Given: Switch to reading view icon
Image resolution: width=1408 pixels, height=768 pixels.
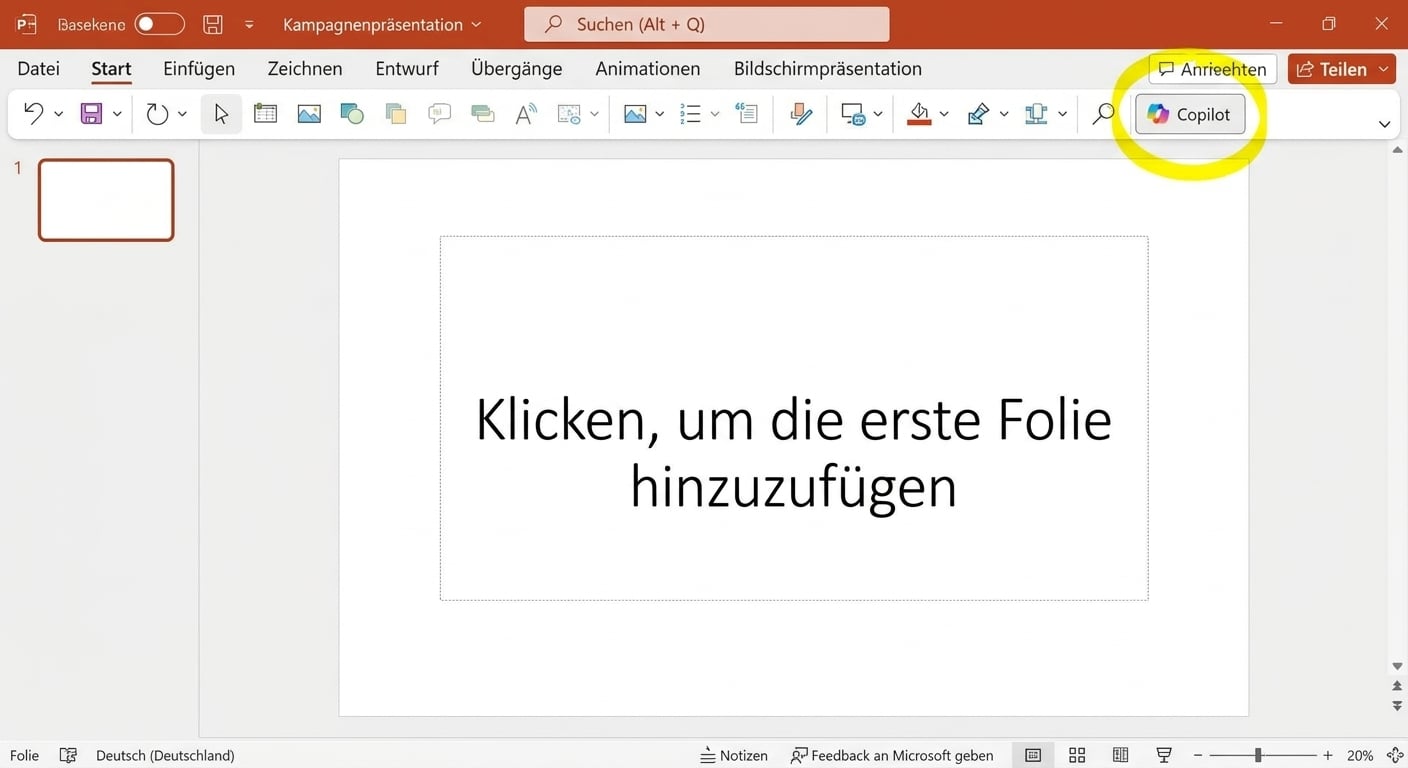Looking at the screenshot, I should [1121, 755].
